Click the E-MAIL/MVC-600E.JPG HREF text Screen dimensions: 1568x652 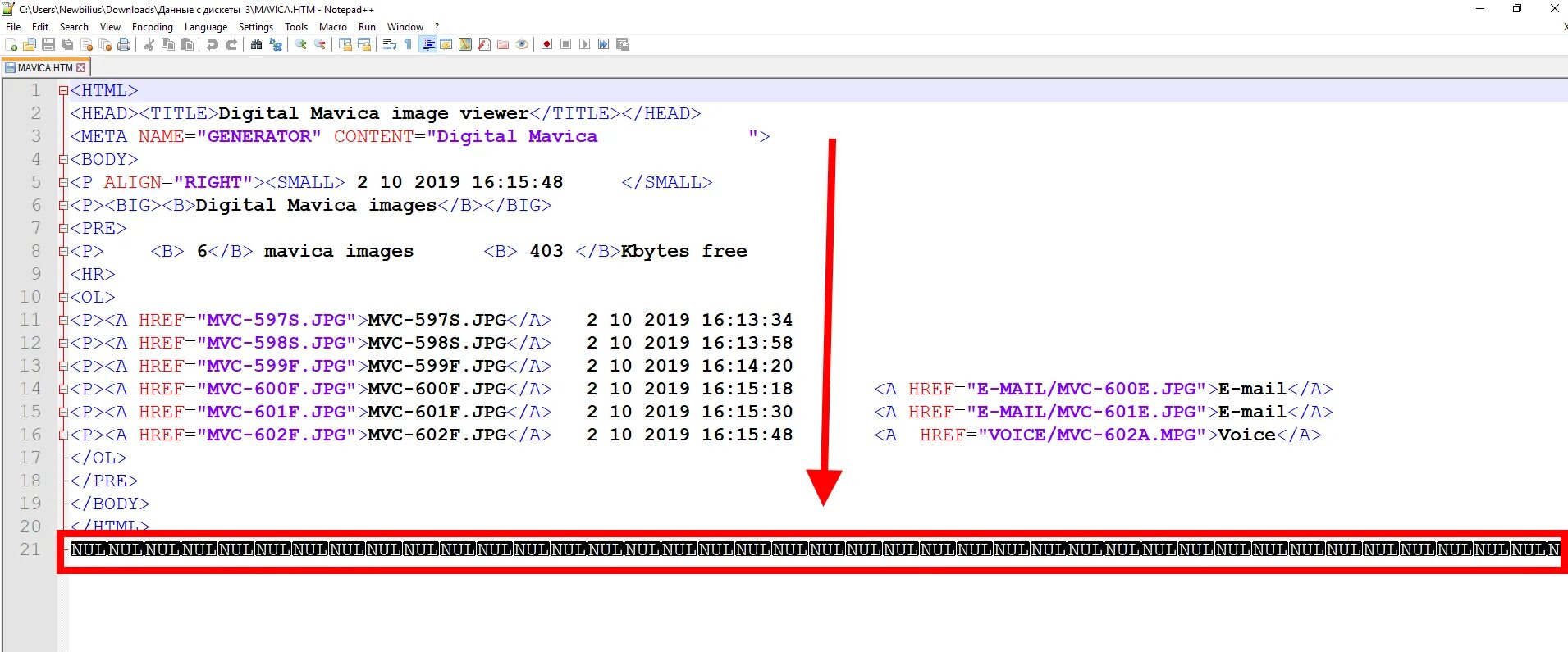(1086, 389)
